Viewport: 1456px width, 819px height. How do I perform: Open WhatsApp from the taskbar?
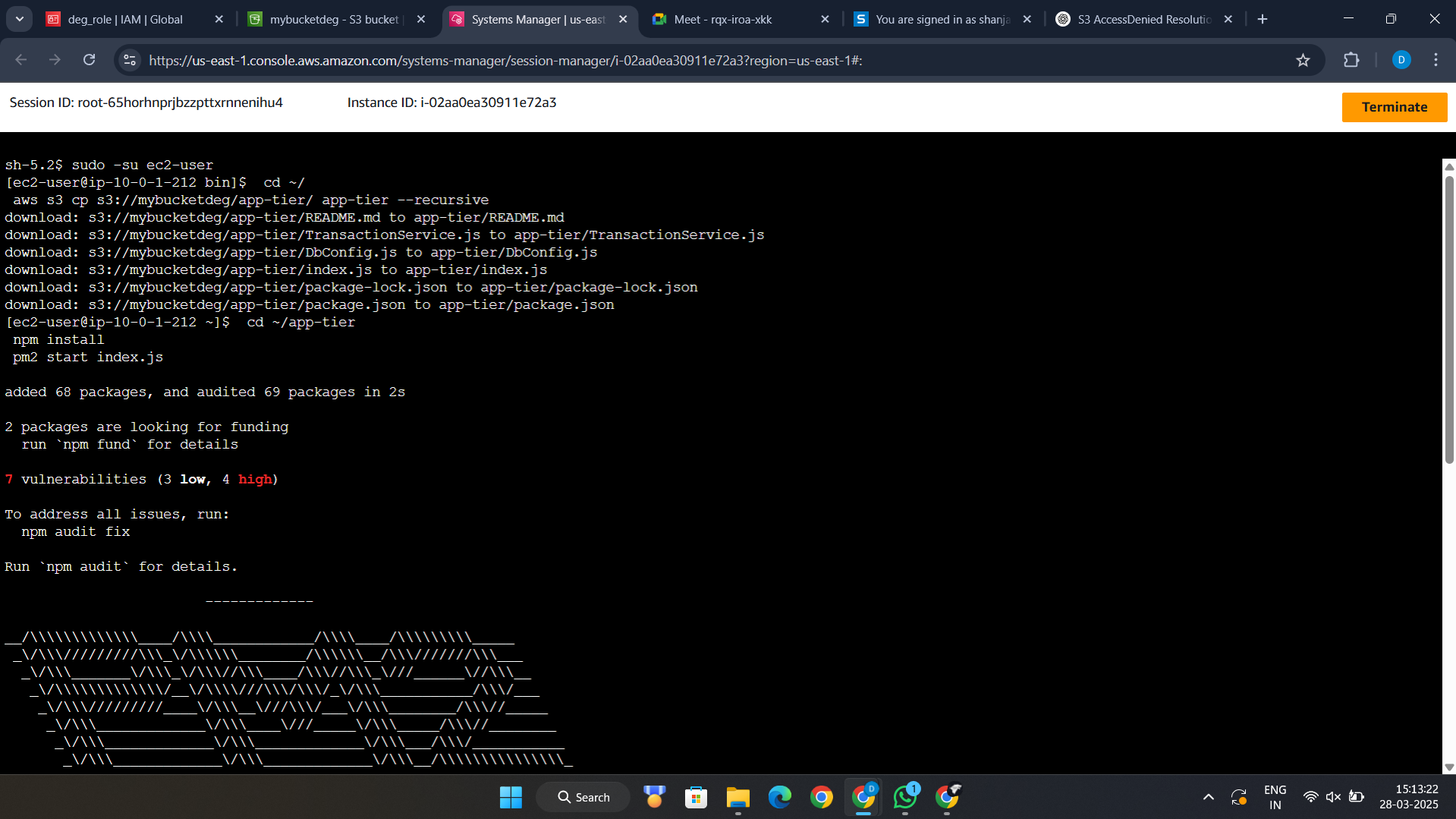point(905,797)
